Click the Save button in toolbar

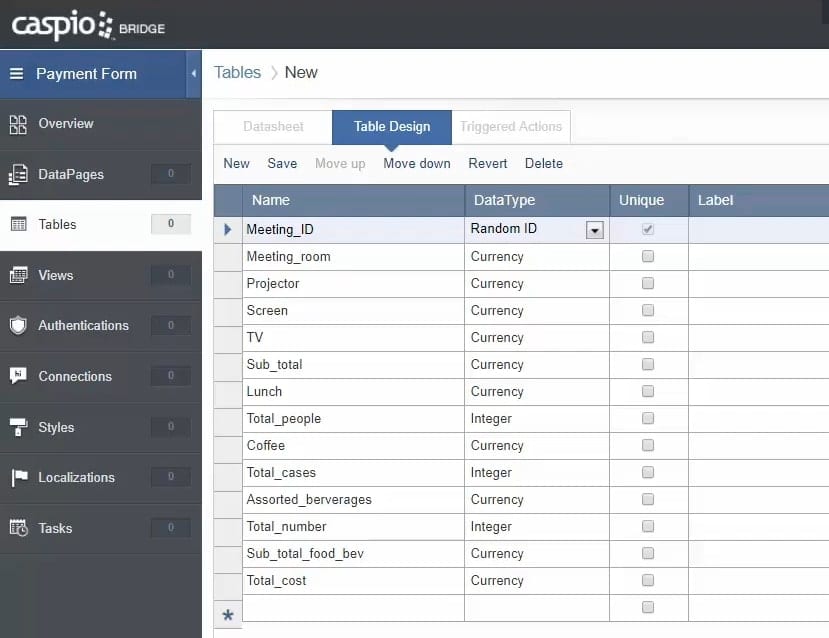pyautogui.click(x=282, y=164)
